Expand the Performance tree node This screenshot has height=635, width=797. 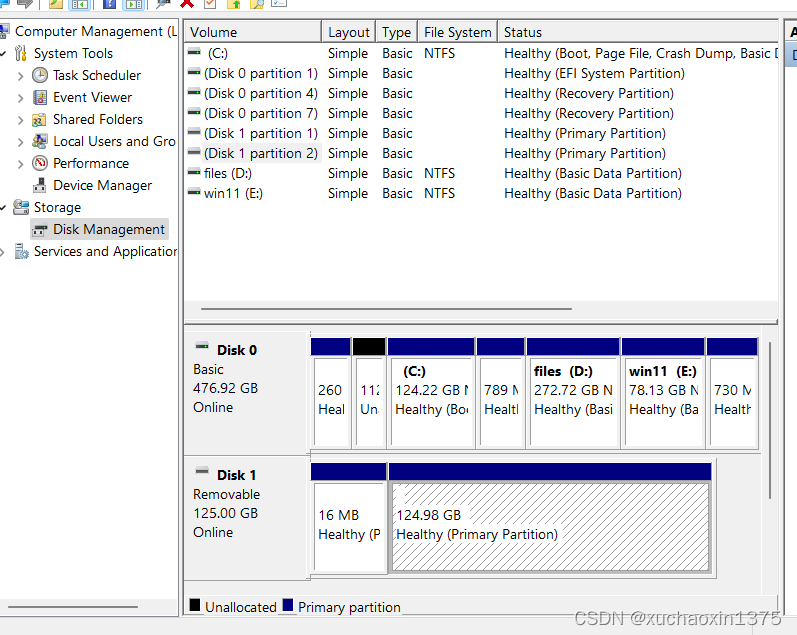tap(21, 163)
